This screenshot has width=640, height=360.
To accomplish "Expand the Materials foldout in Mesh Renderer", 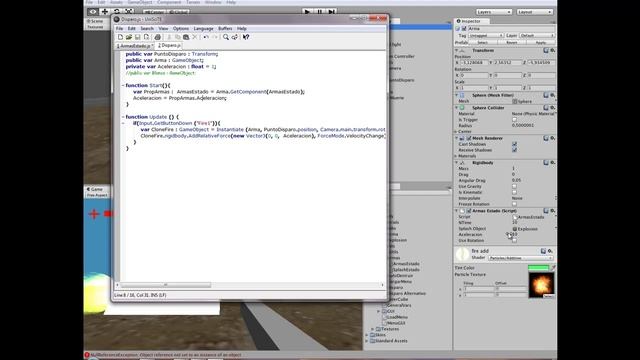I will coord(456,156).
